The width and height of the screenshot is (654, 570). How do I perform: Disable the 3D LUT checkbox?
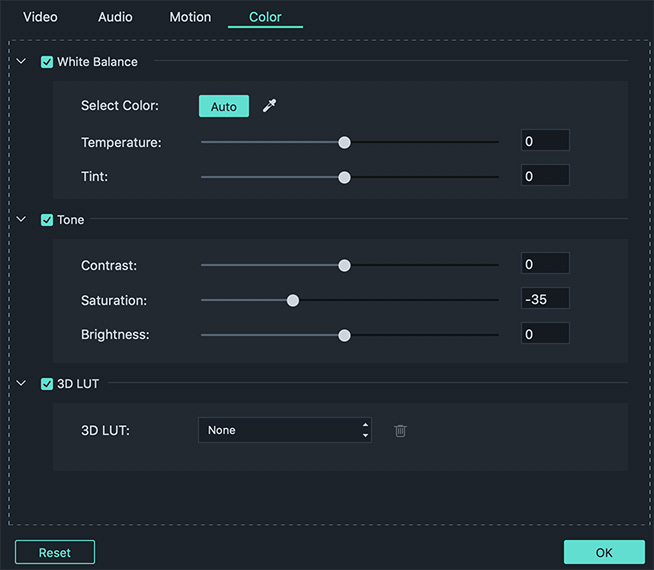[x=47, y=384]
